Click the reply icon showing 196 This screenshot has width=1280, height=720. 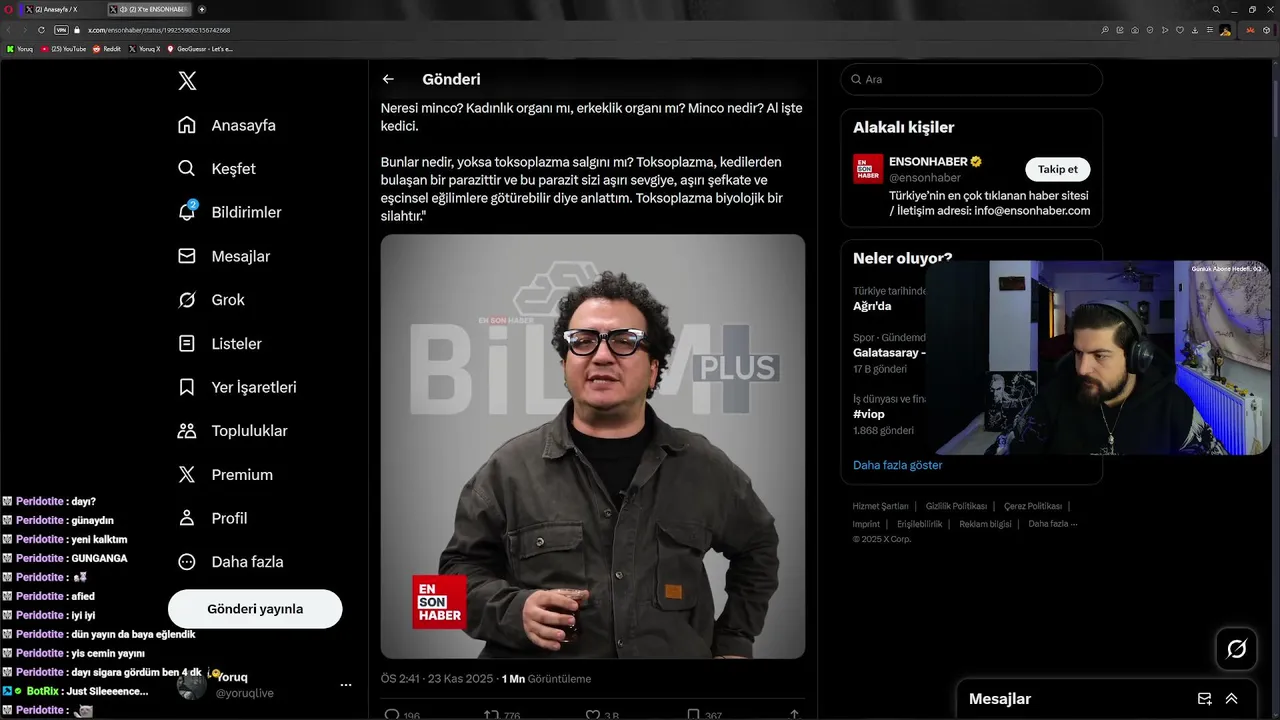coord(392,714)
